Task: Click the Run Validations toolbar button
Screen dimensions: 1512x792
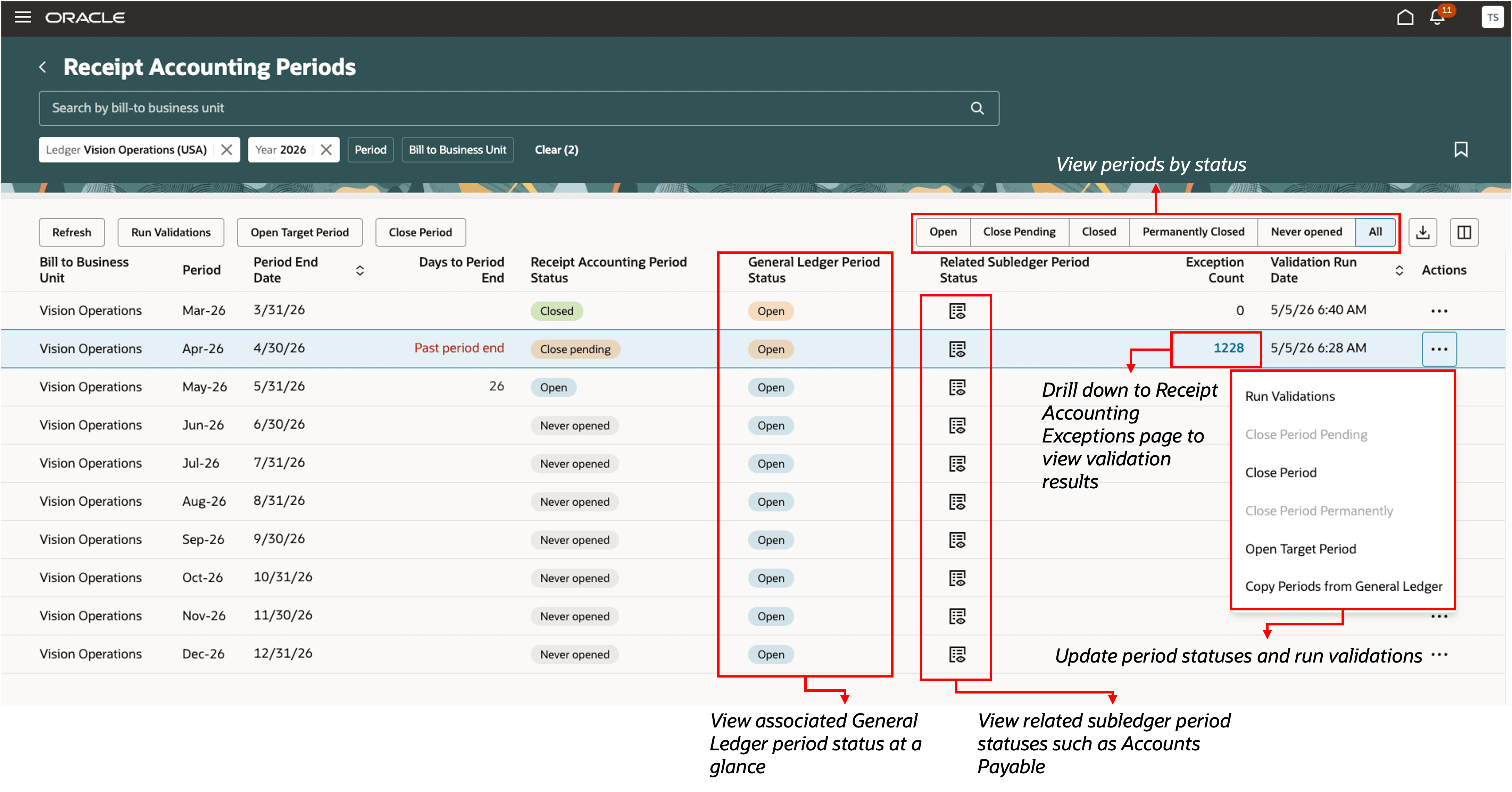Action: 171,232
